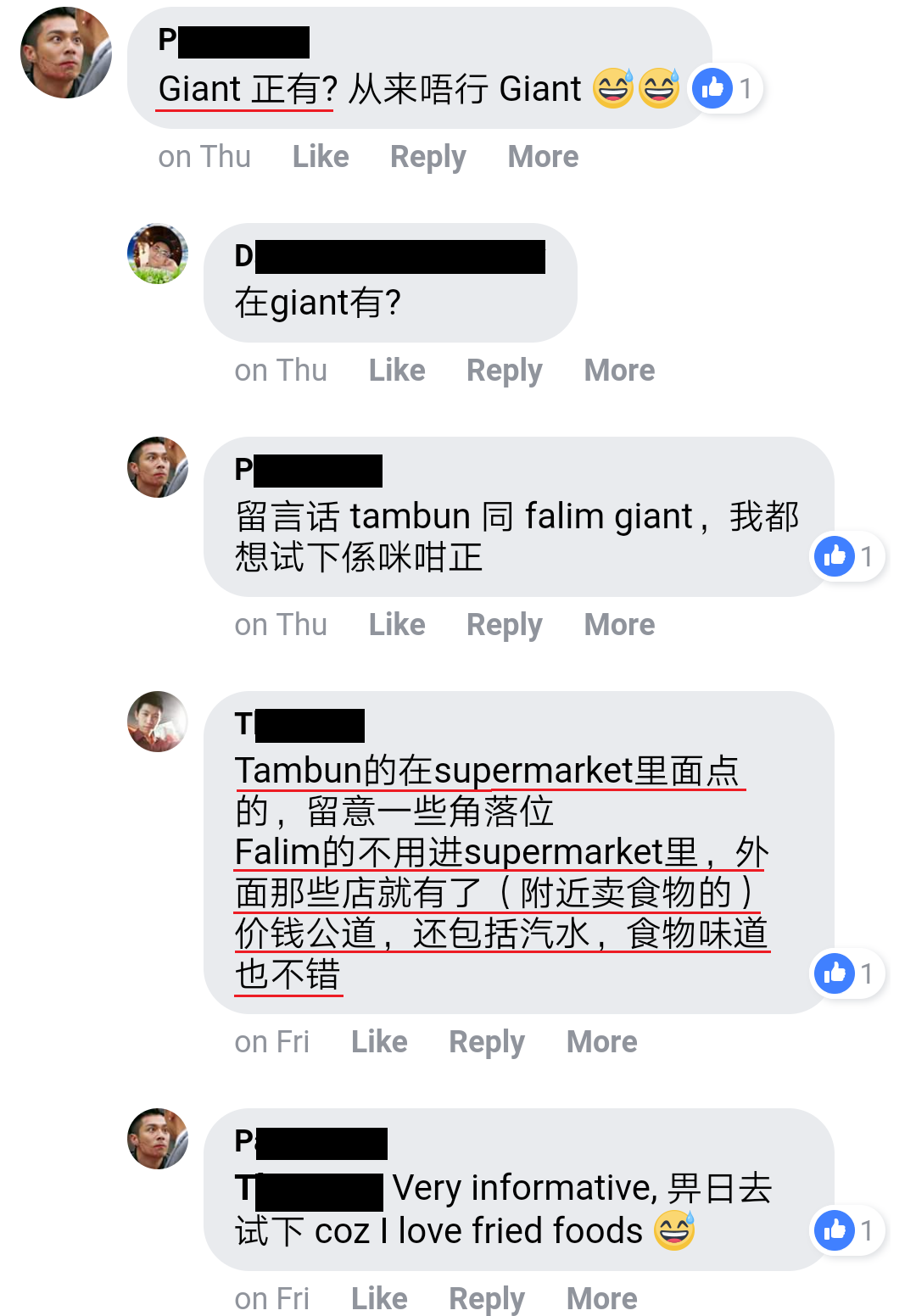The image size is (916, 1316).
Task: Open the avatar beside the 在giant有? comment
Action: (158, 254)
